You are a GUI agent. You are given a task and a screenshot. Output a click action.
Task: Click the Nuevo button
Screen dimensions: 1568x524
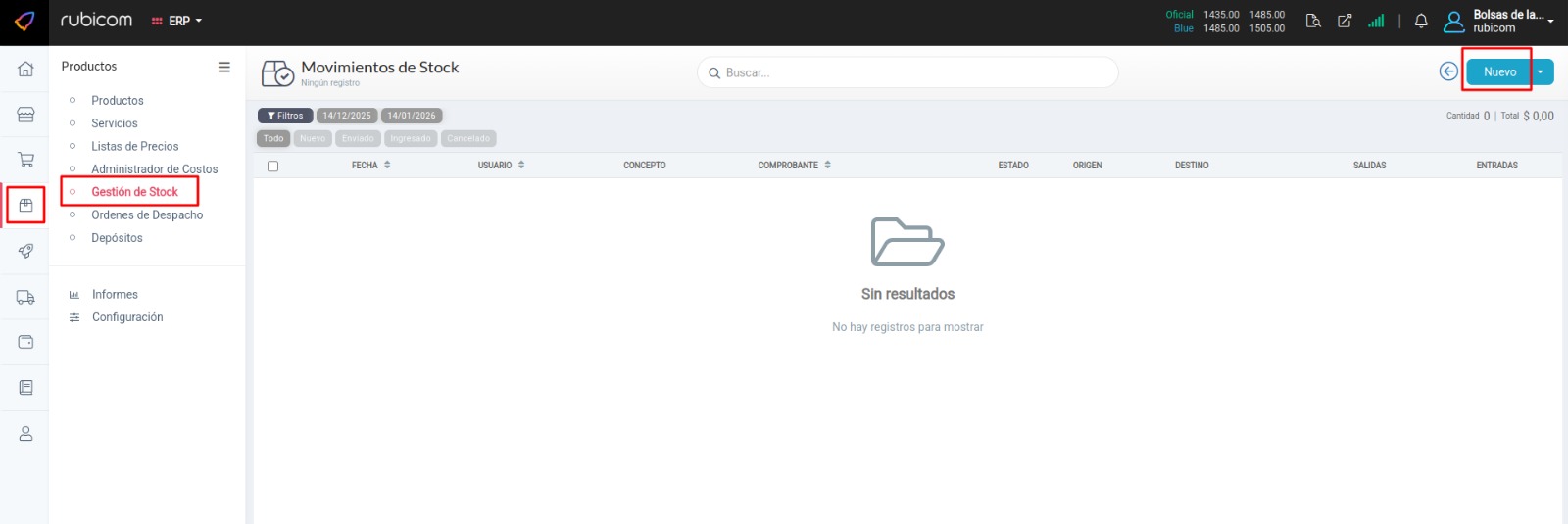[x=1498, y=71]
